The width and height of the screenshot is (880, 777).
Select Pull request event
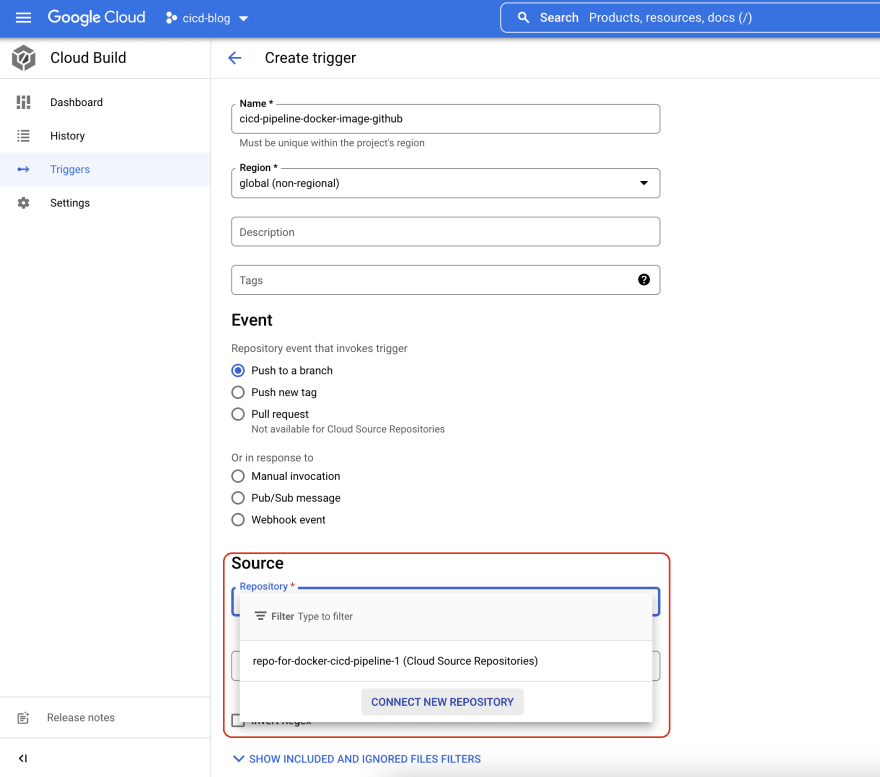point(238,414)
